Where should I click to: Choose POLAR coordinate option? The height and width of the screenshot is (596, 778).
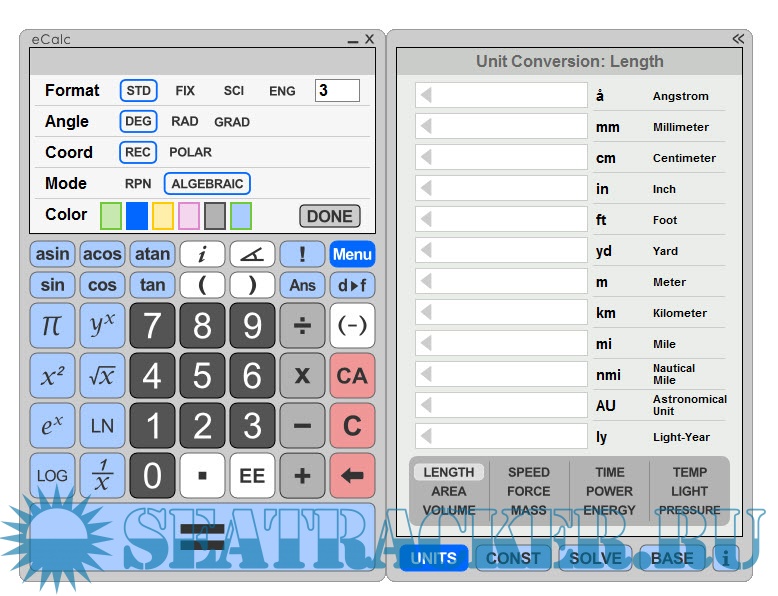click(190, 152)
